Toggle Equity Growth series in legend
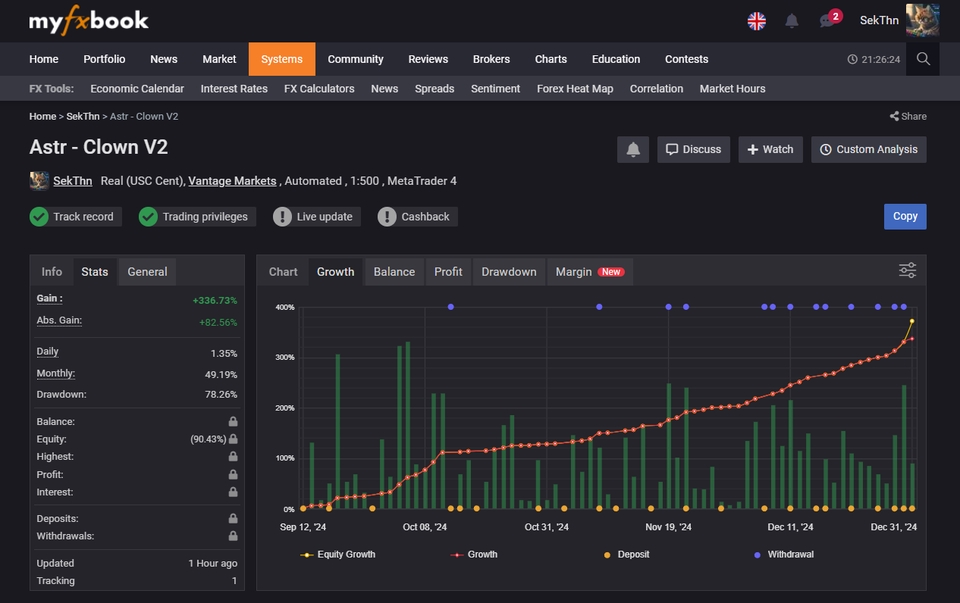Image resolution: width=960 pixels, height=603 pixels. coord(338,554)
